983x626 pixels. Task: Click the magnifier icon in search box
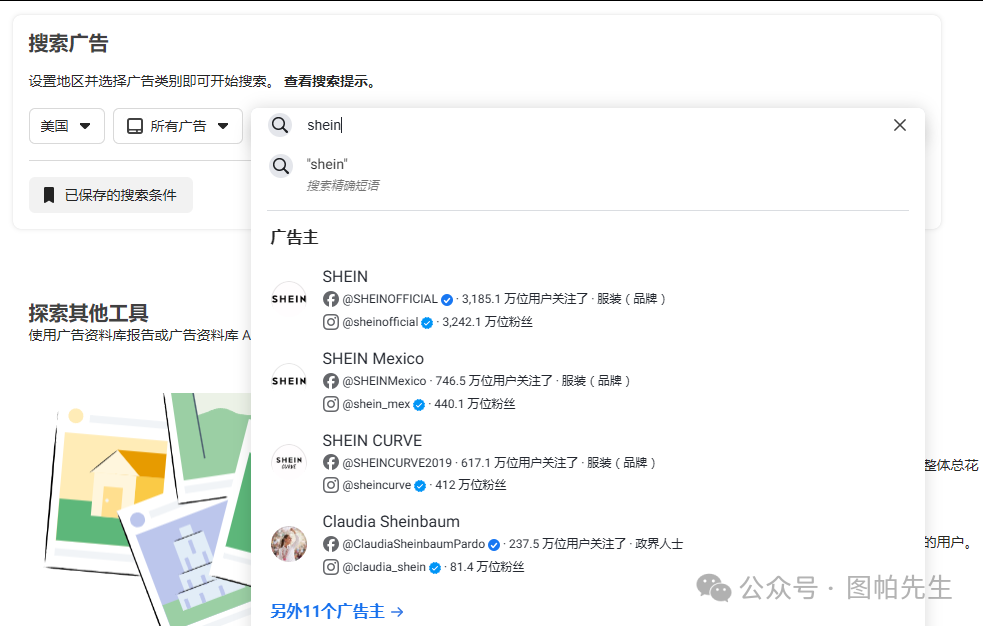(x=280, y=125)
